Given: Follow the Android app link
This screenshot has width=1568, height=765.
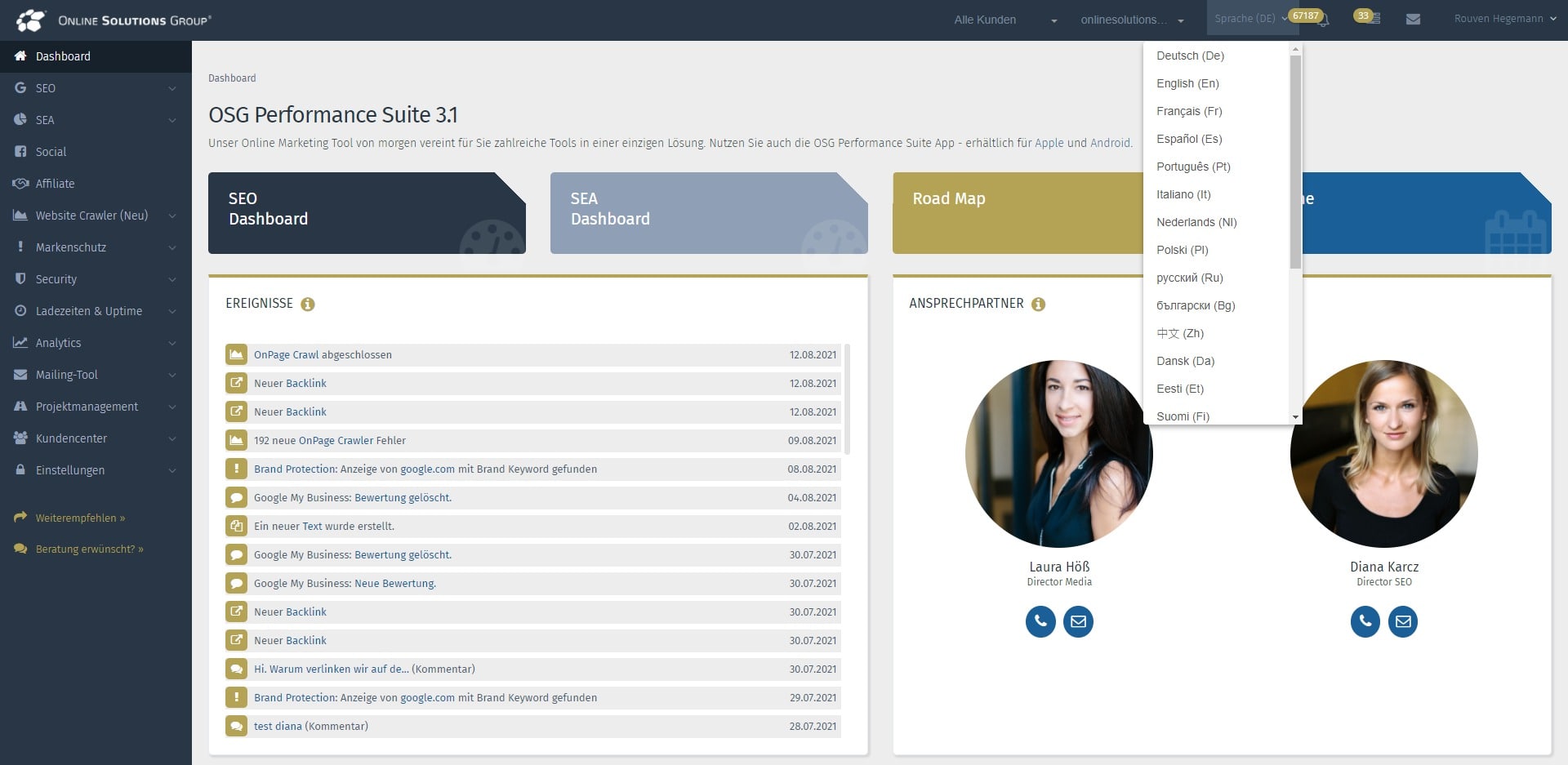Looking at the screenshot, I should tap(1110, 143).
